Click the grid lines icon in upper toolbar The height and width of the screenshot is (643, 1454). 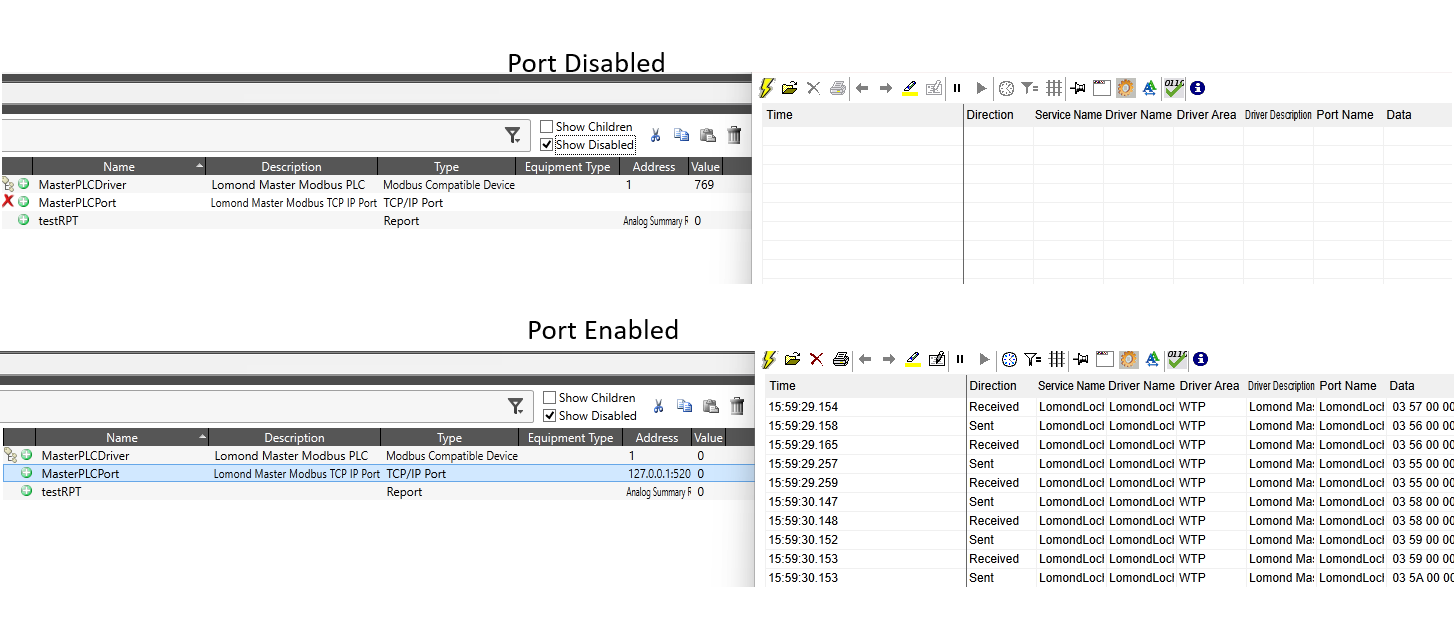click(x=1054, y=88)
